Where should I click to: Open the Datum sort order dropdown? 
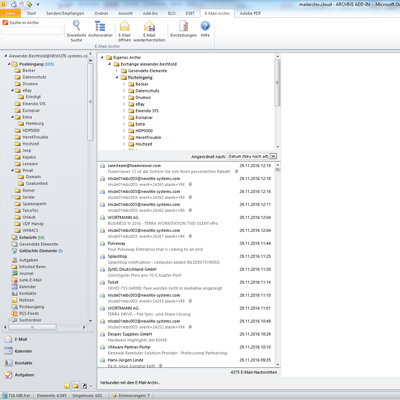click(273, 156)
